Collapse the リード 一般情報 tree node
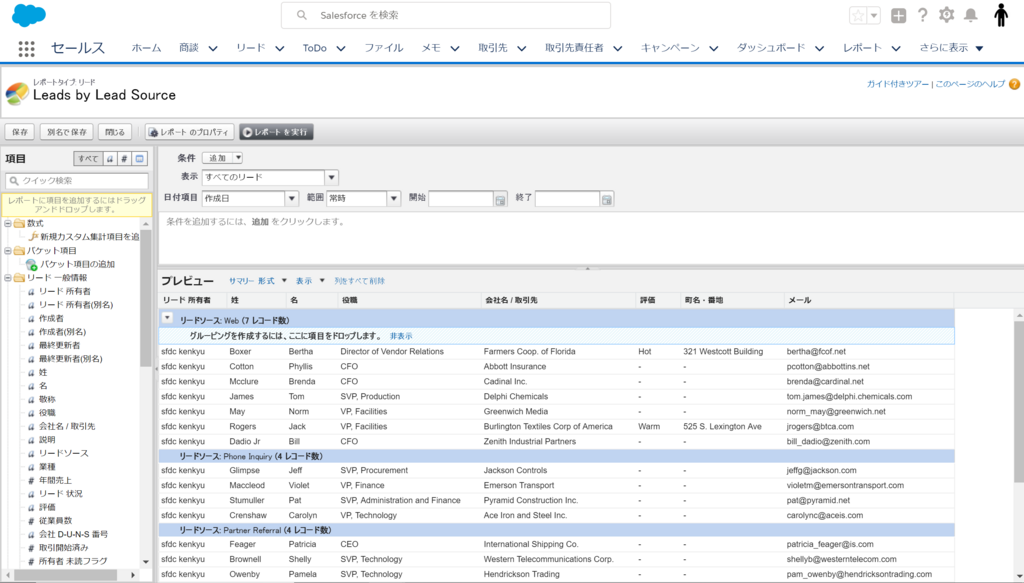1024x583 pixels. 8,277
